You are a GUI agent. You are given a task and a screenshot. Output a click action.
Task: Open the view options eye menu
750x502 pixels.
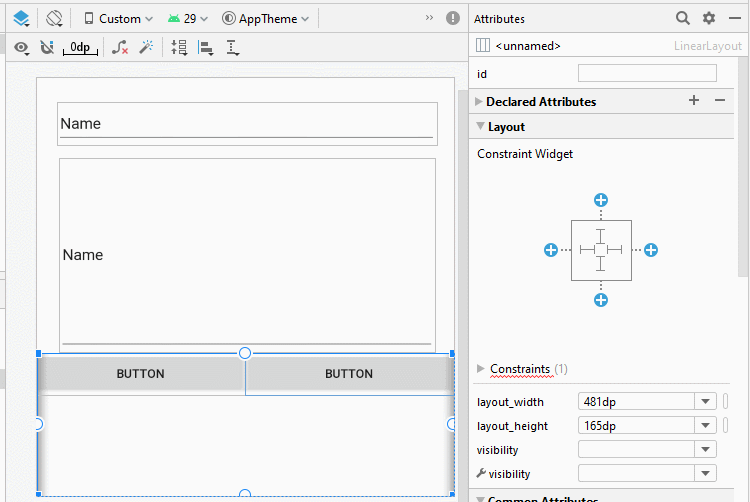pyautogui.click(x=22, y=47)
